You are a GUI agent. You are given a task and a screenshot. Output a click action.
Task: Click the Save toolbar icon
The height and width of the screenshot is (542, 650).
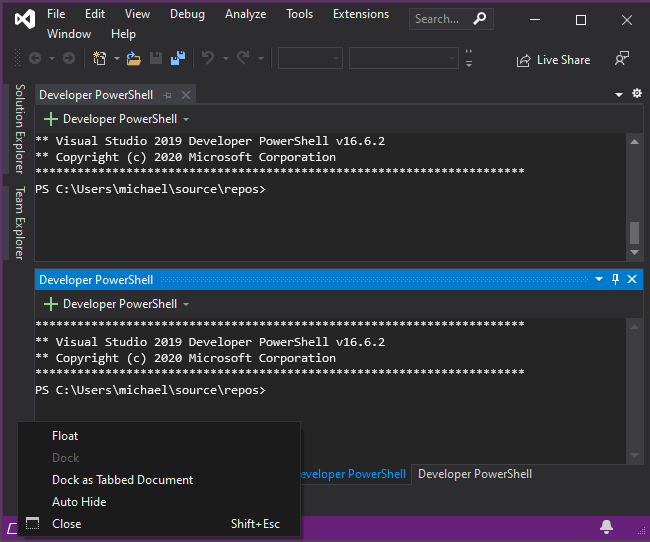[x=156, y=58]
